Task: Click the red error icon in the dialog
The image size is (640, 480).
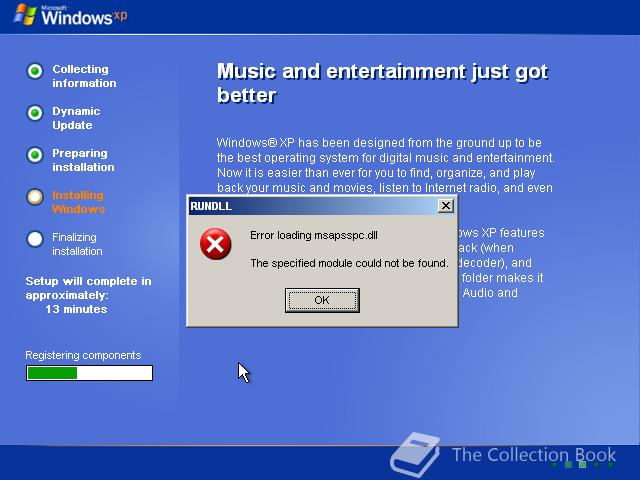Action: pyautogui.click(x=216, y=244)
